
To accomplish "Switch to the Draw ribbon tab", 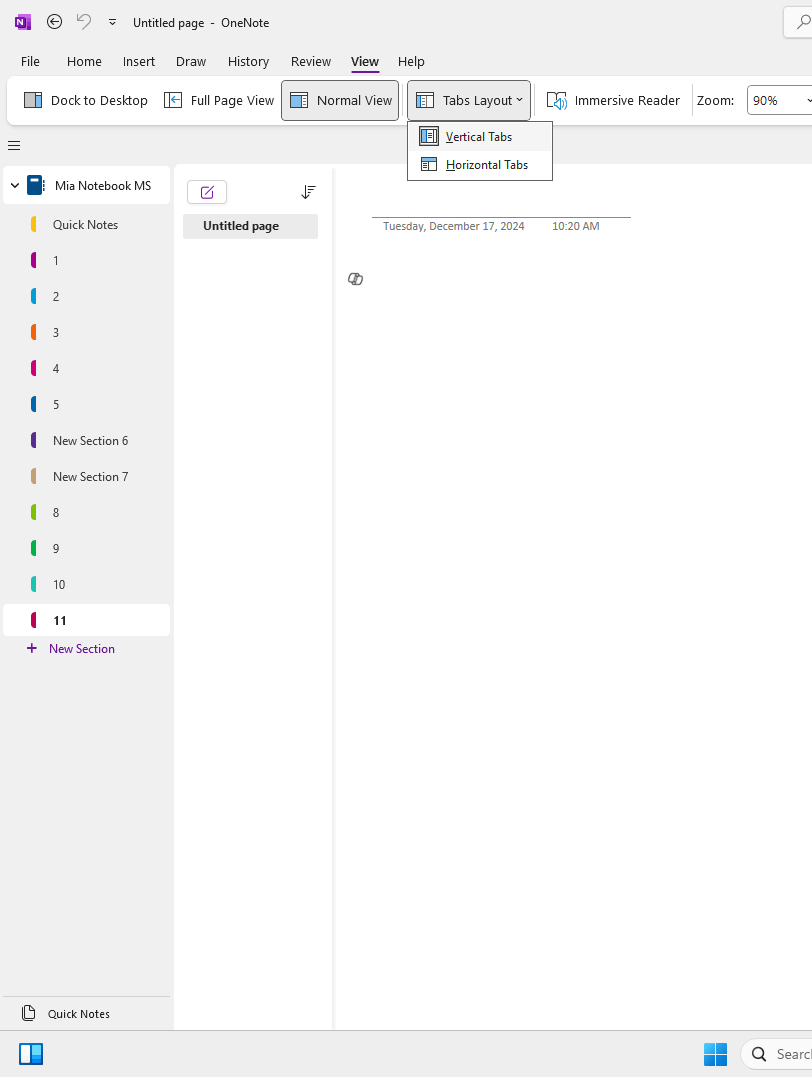I will tap(191, 61).
